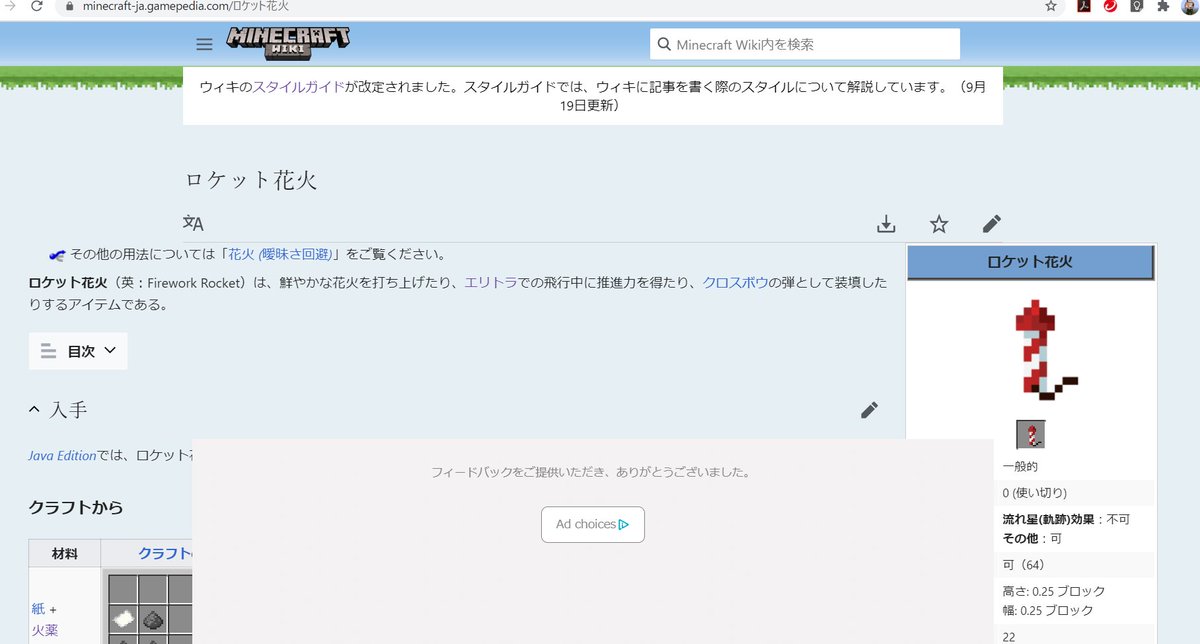Open the browser extensions puzzle icon
This screenshot has height=644, width=1200.
click(1163, 8)
